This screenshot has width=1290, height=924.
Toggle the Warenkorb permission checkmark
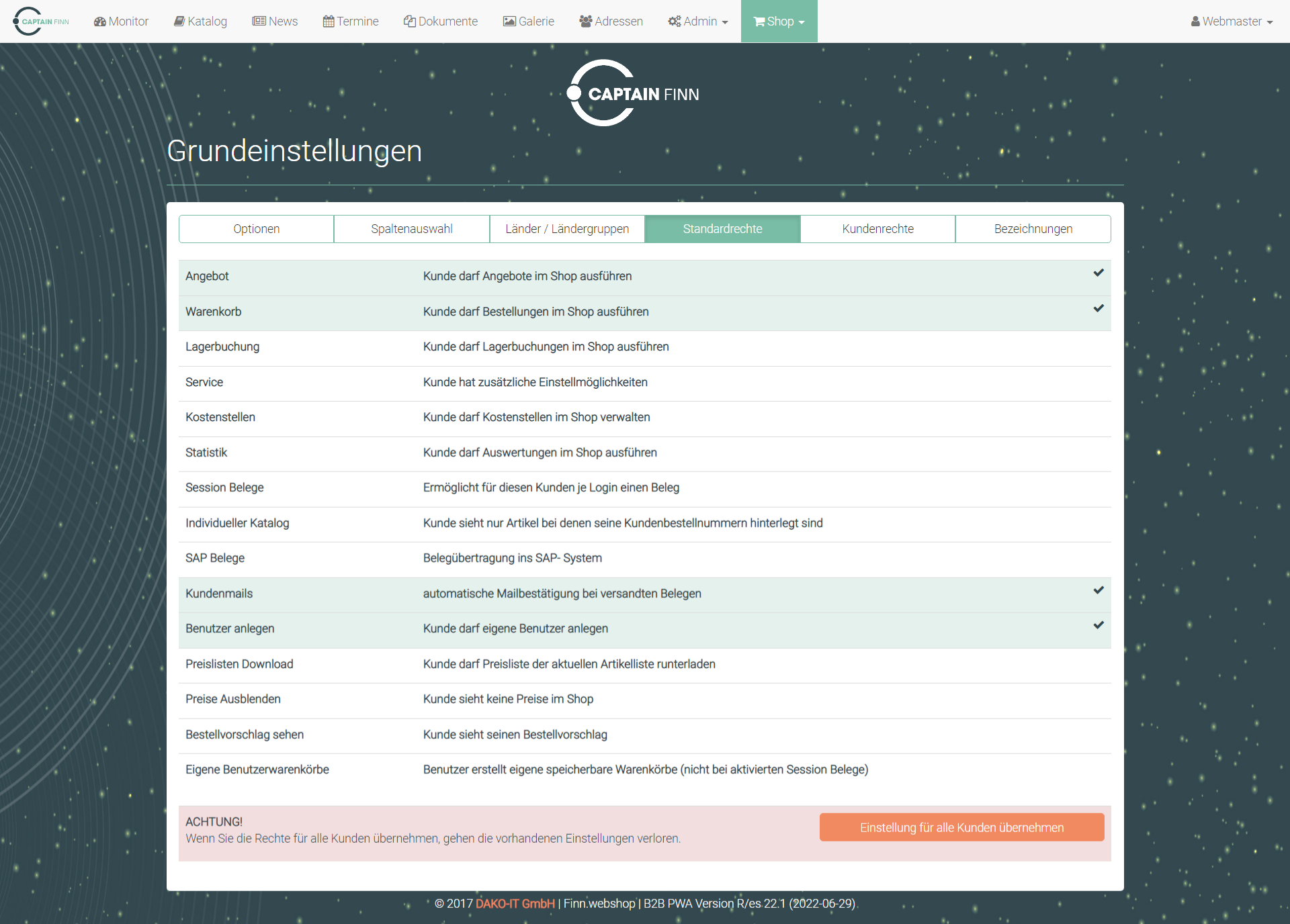(1098, 309)
